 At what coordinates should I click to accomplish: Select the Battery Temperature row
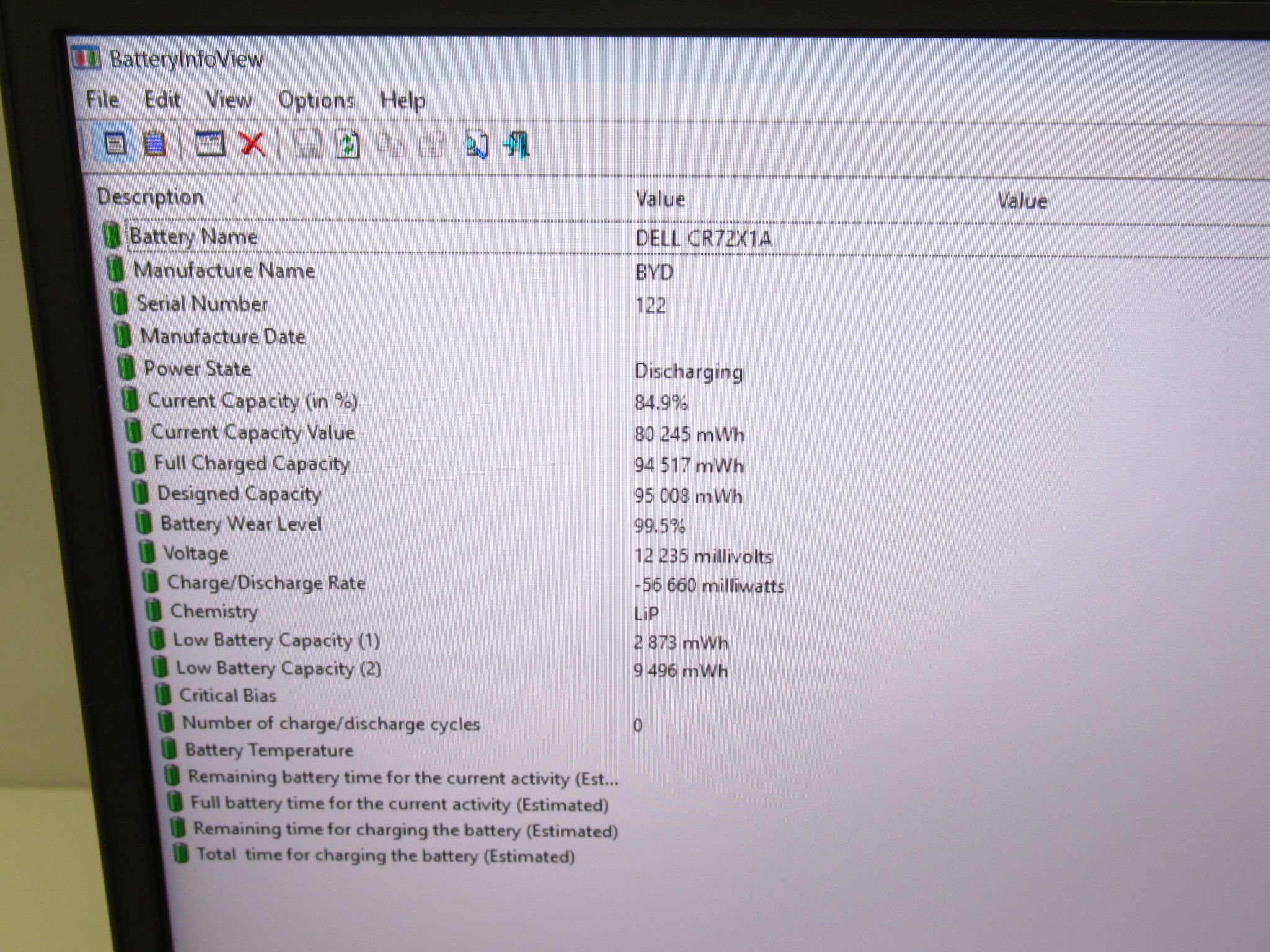point(714,751)
